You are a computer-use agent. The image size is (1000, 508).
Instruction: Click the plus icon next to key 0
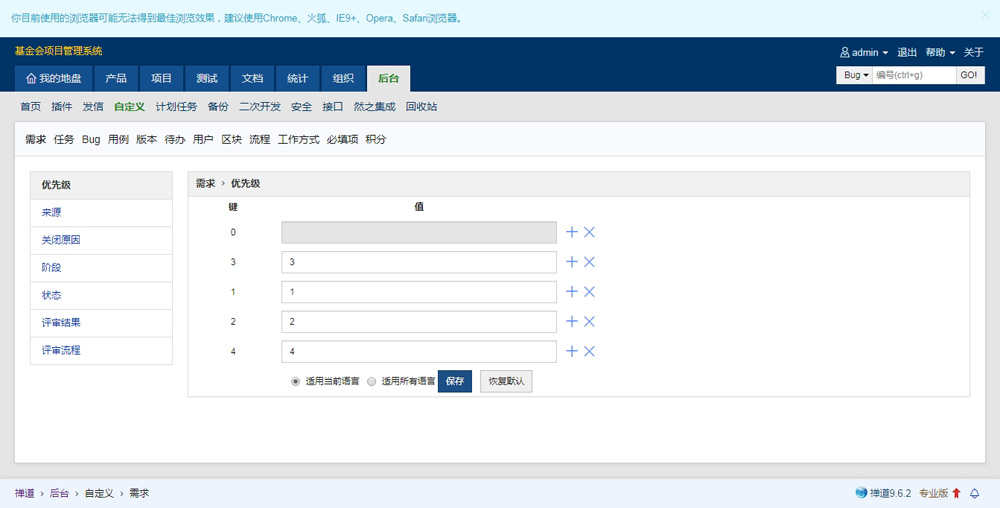(572, 232)
